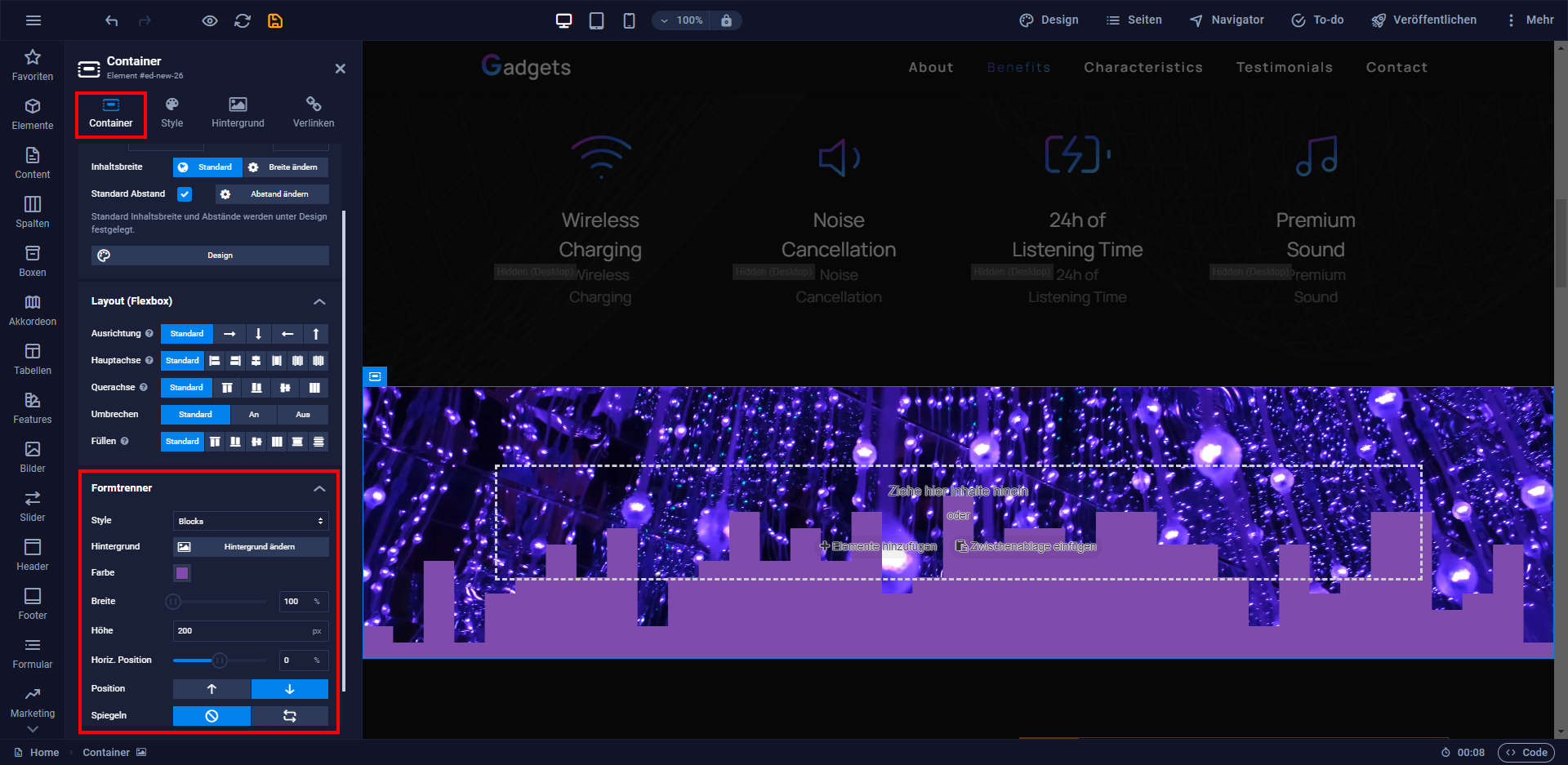Switch to the Hintergrund tab
Image resolution: width=1568 pixels, height=765 pixels.
click(x=238, y=113)
